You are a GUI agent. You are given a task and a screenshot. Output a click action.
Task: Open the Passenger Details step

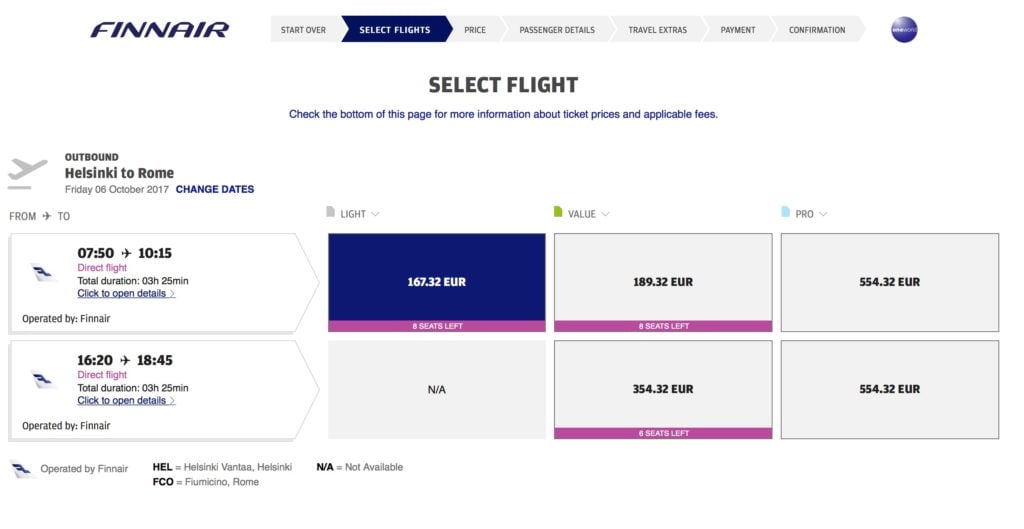(x=557, y=29)
